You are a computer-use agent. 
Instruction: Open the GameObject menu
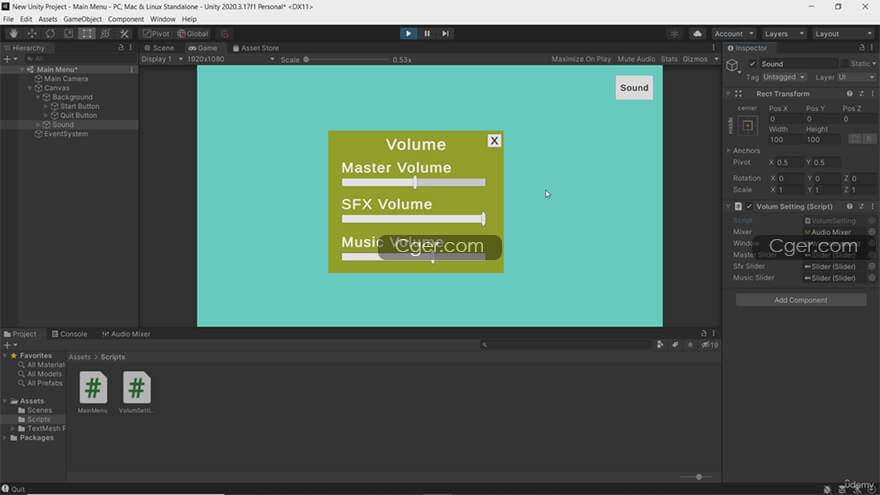(82, 19)
